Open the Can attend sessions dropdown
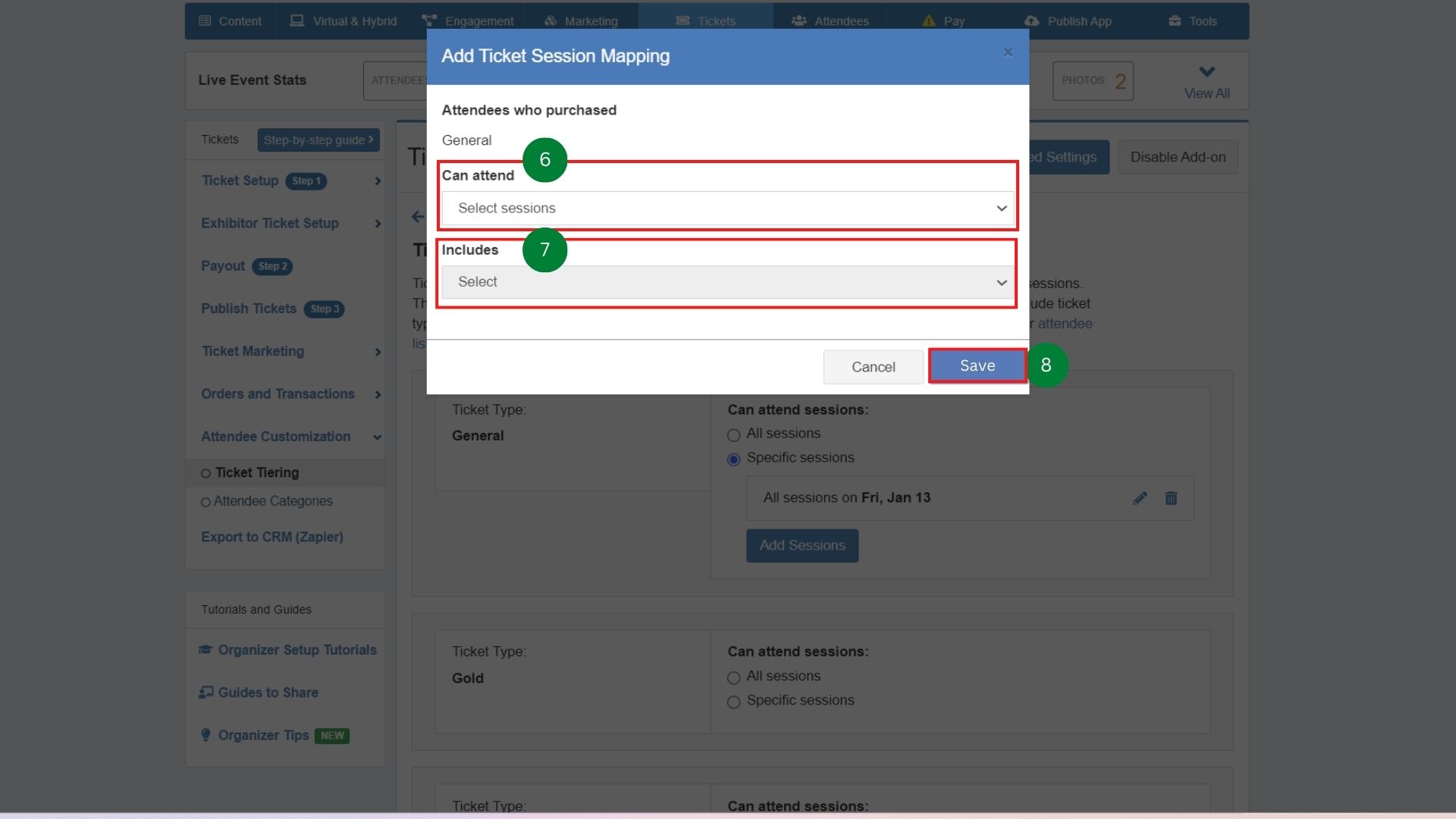The width and height of the screenshot is (1456, 819). (x=726, y=208)
